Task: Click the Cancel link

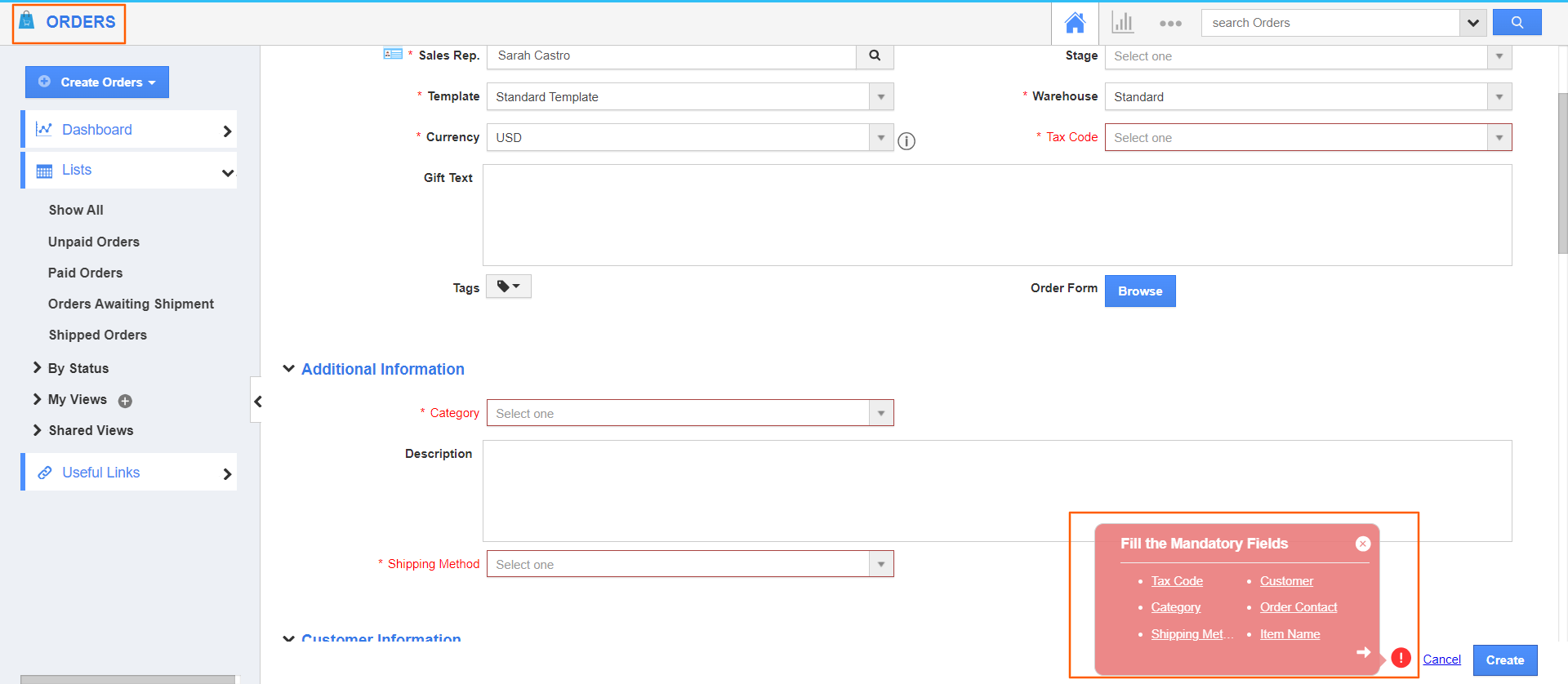Action: tap(1441, 660)
